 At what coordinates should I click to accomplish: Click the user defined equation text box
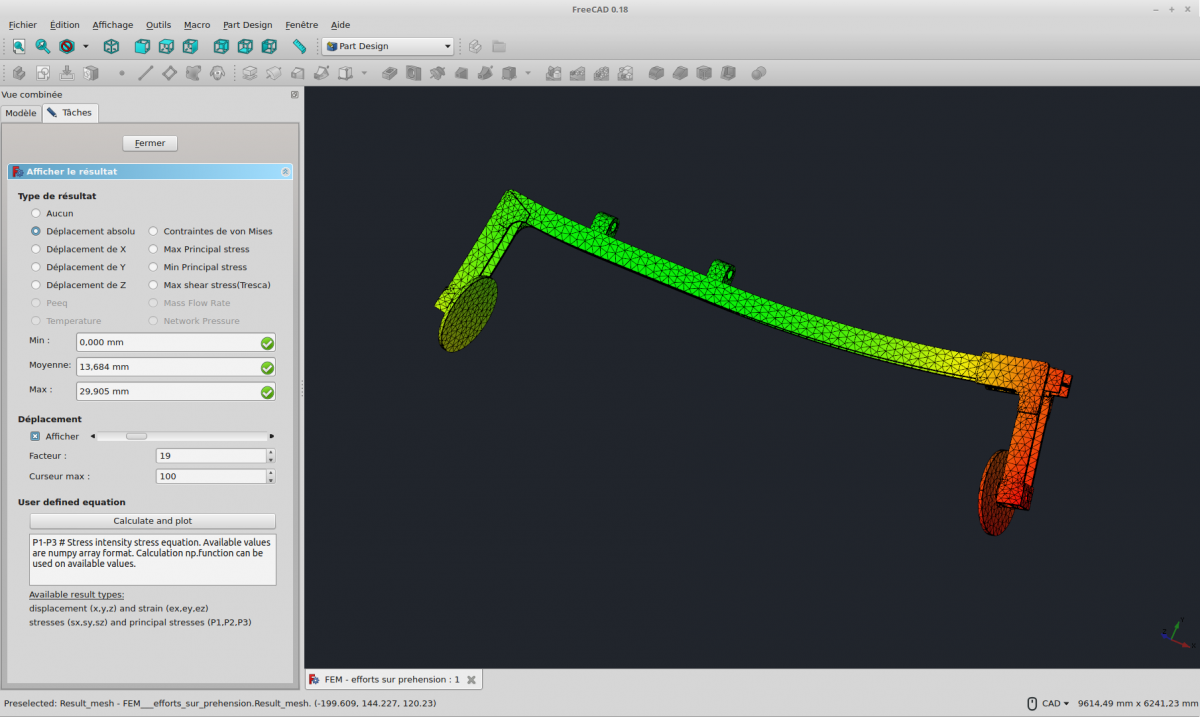153,559
